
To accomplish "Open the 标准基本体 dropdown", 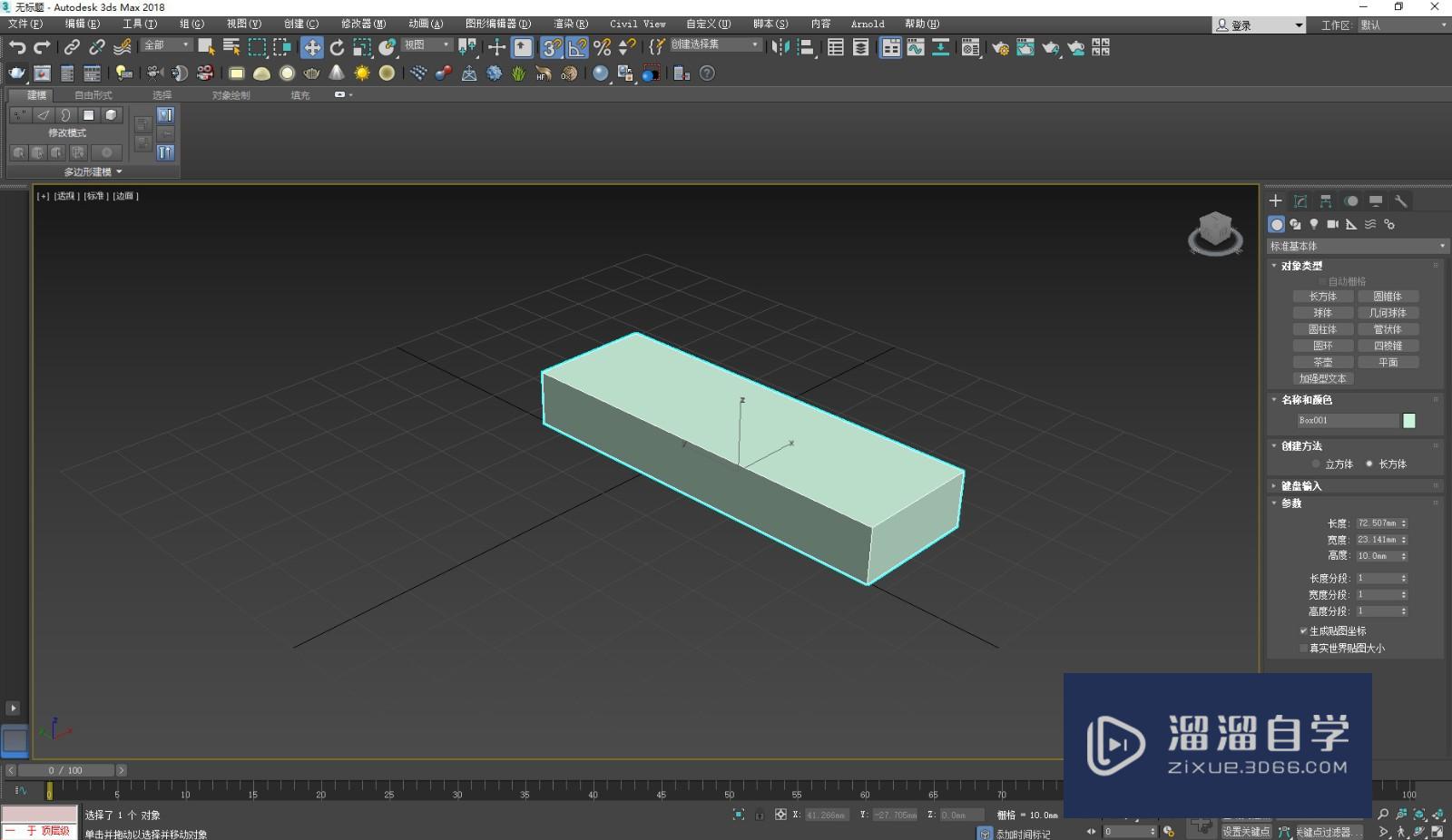I will pos(1357,247).
